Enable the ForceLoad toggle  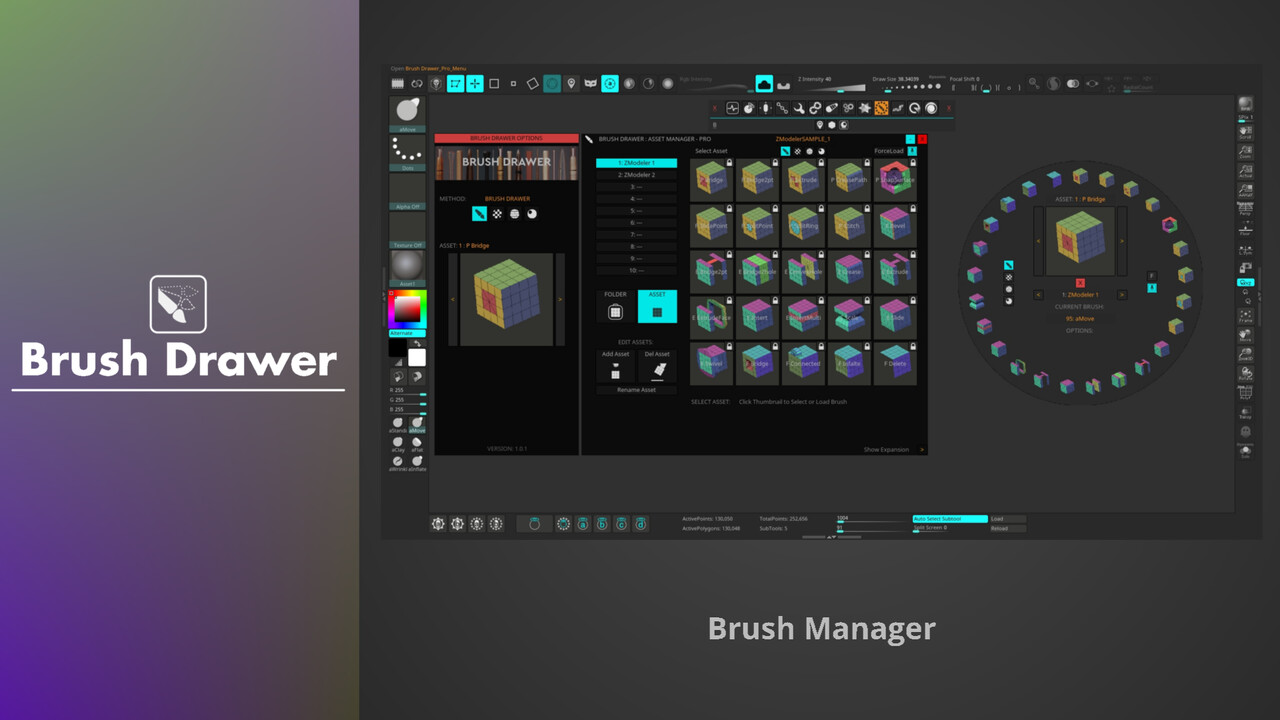tap(911, 151)
